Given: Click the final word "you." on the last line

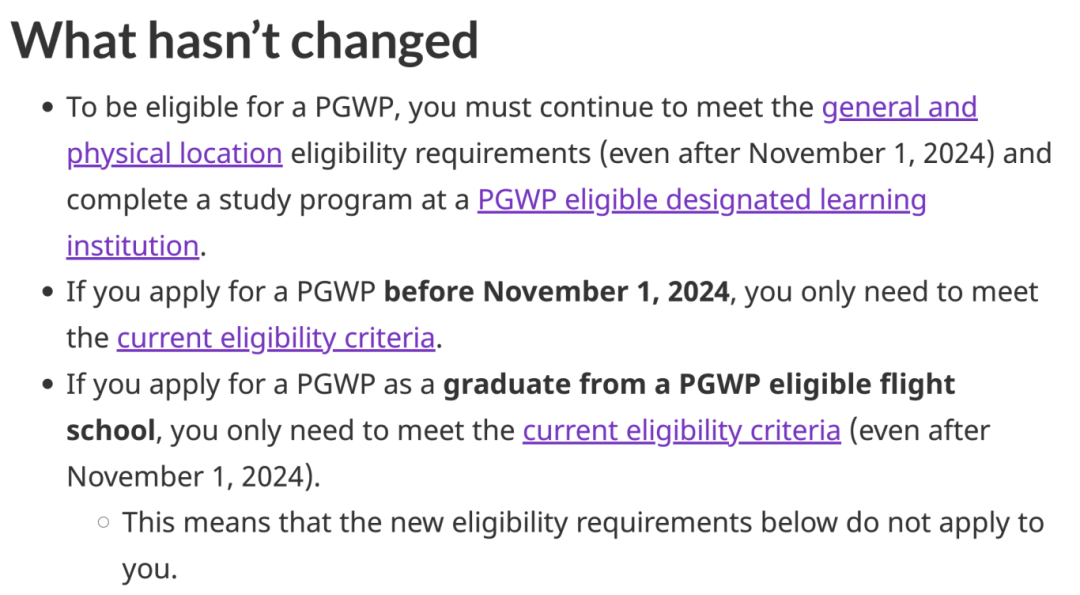Looking at the screenshot, I should [149, 570].
